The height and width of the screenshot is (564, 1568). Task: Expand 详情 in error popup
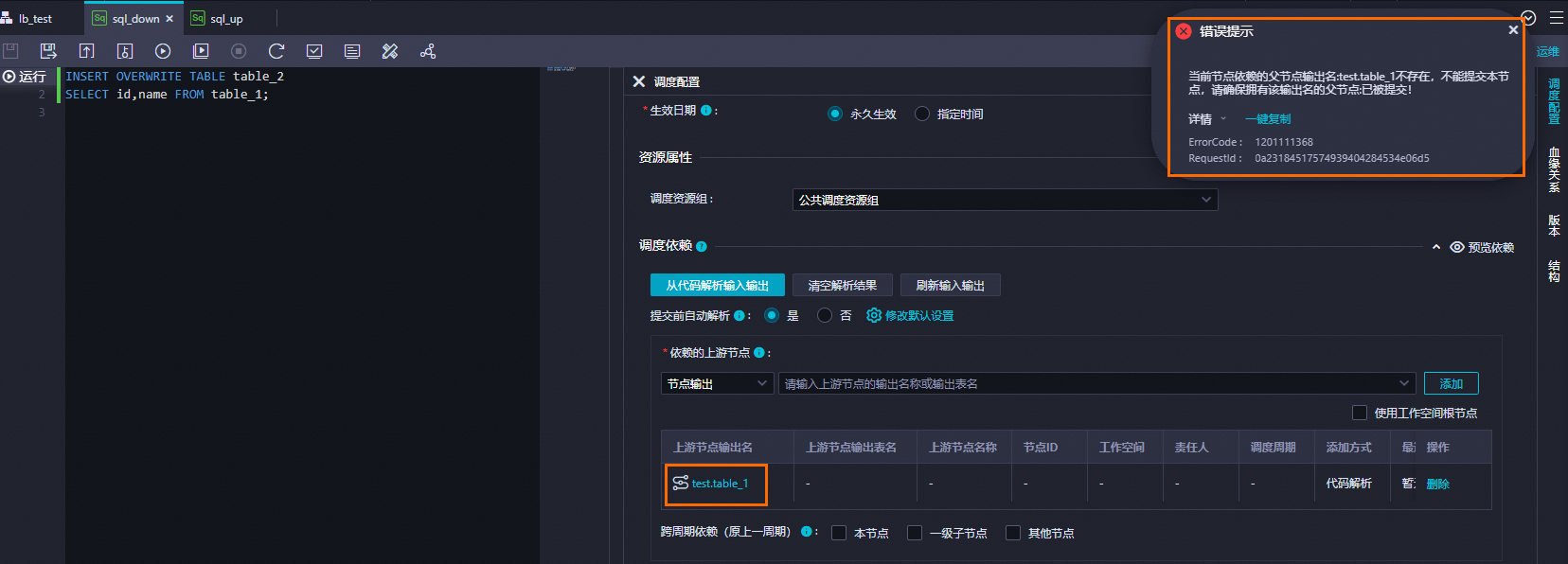click(x=1208, y=119)
